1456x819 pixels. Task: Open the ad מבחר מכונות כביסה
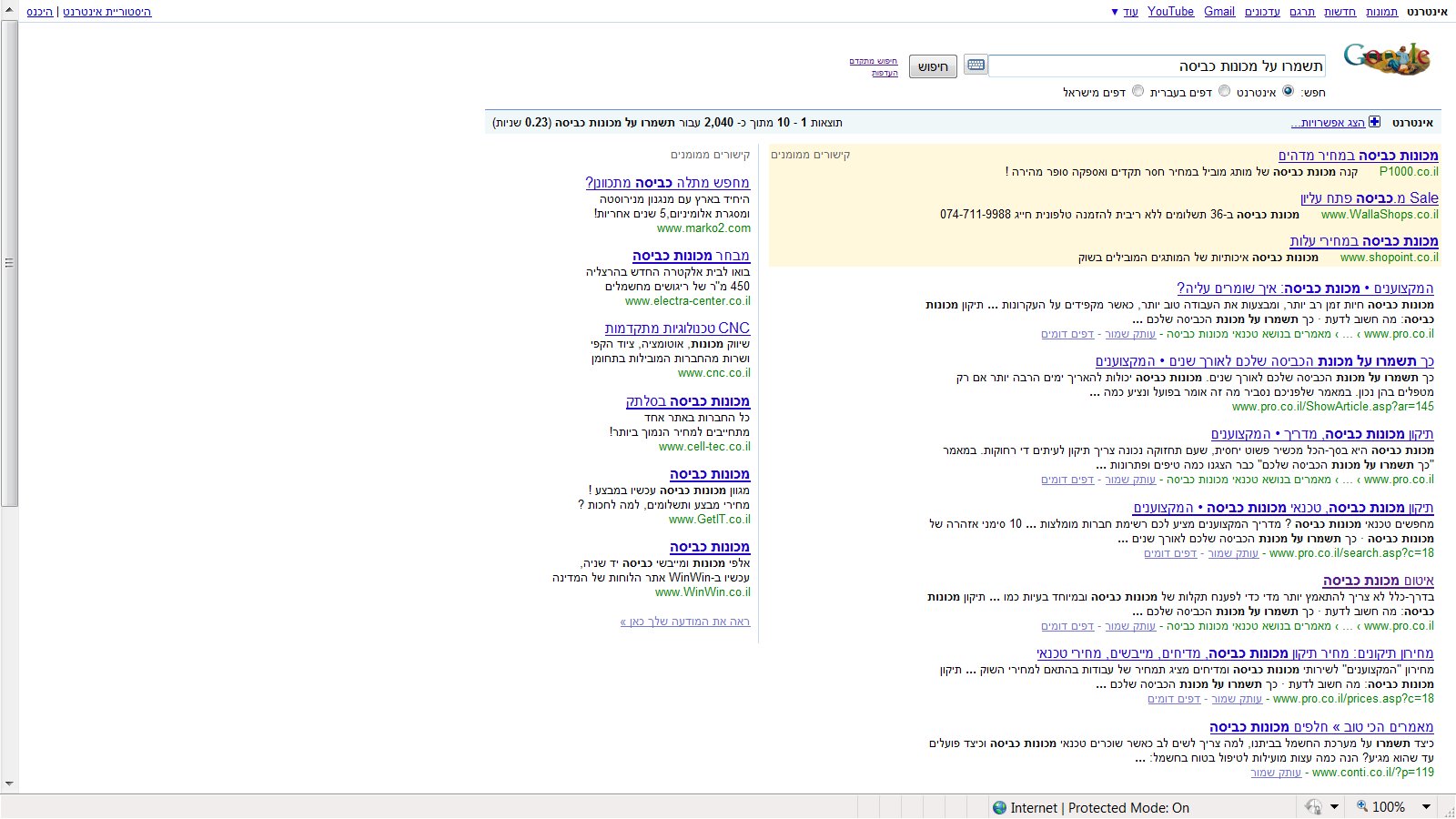pyautogui.click(x=692, y=256)
